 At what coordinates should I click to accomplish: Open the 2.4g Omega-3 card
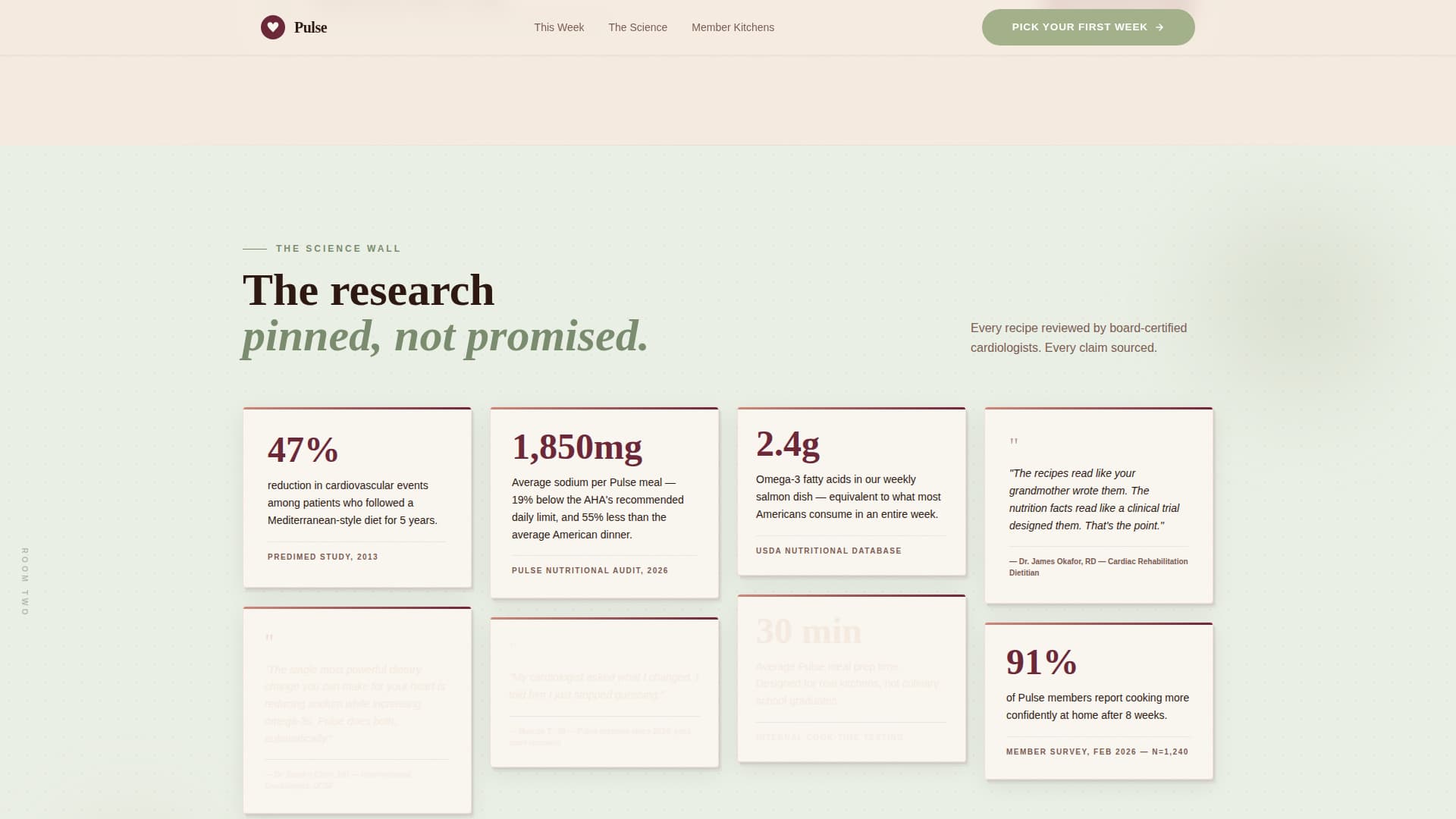pyautogui.click(x=852, y=491)
